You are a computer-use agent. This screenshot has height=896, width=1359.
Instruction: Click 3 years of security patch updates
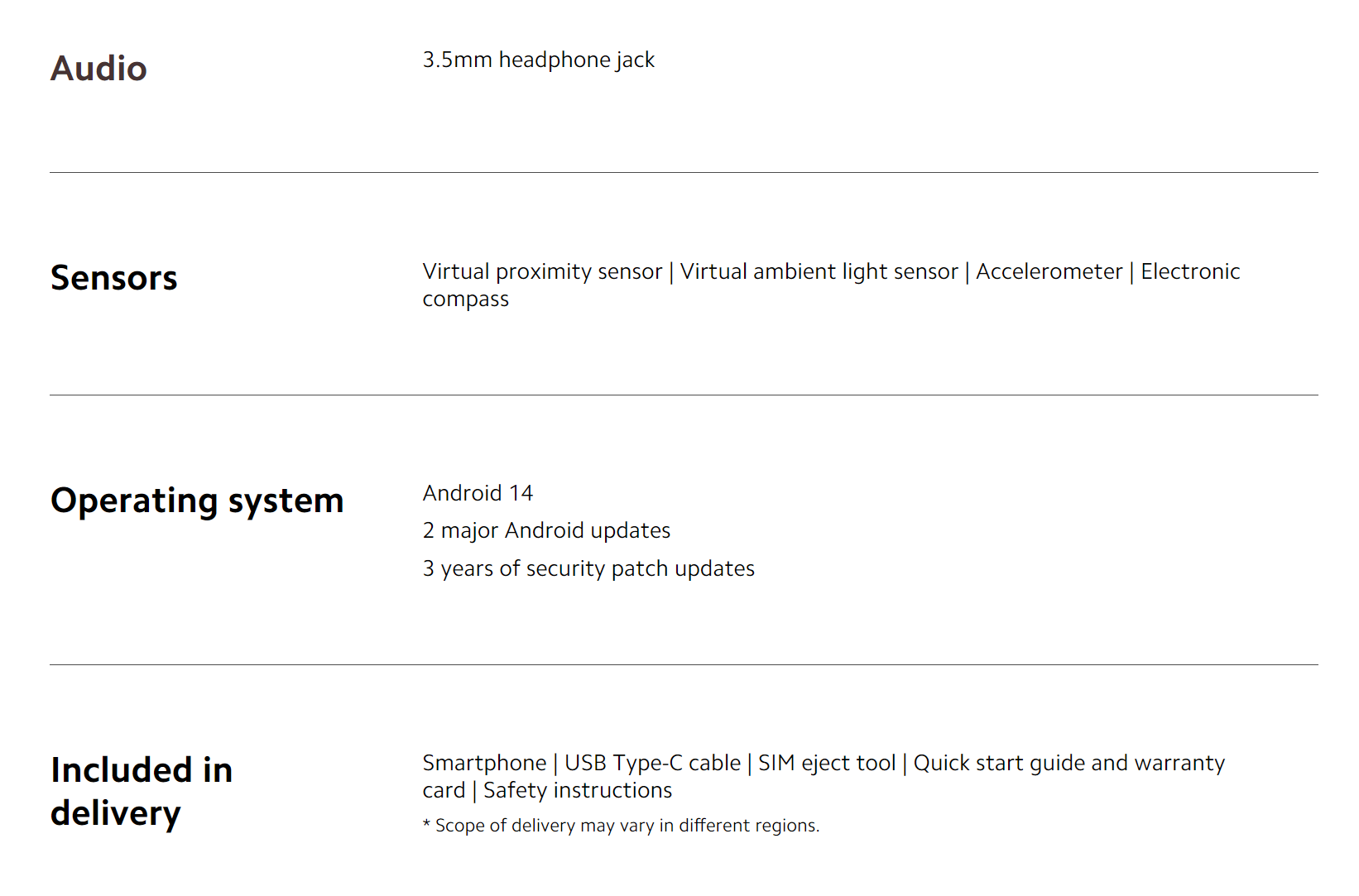(589, 568)
